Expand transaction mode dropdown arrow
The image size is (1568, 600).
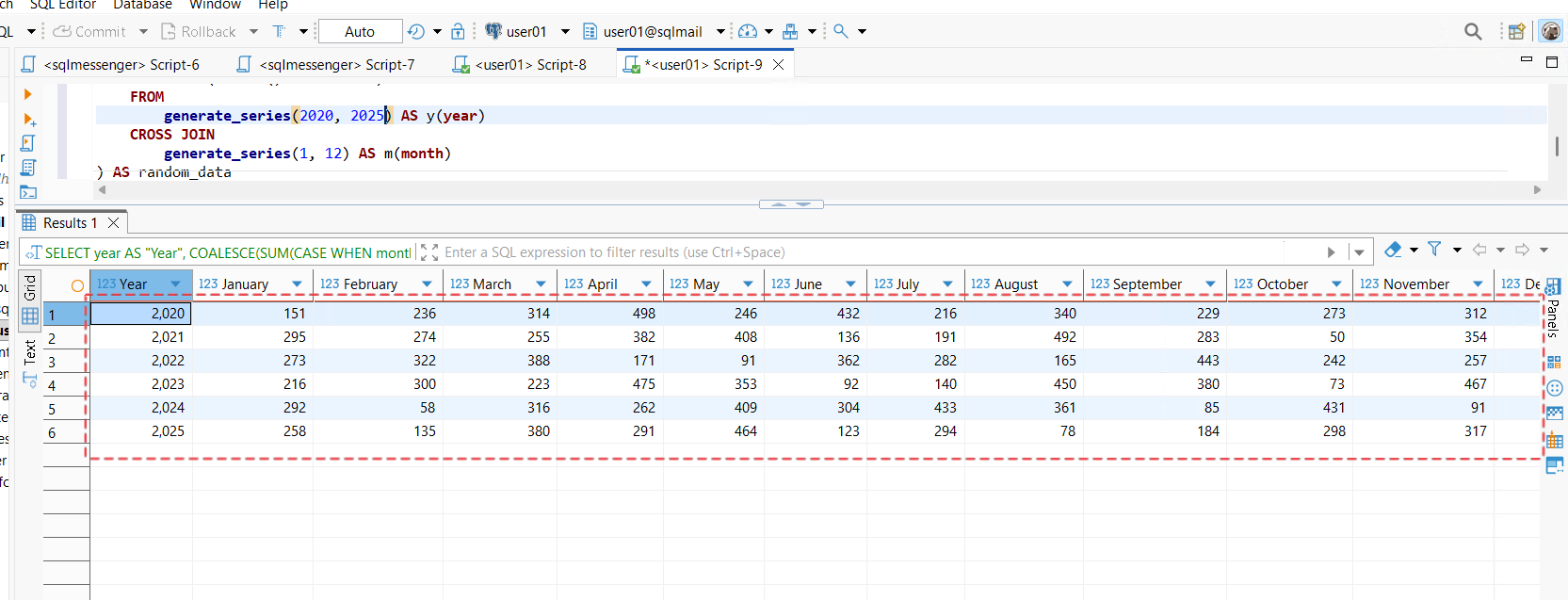coord(303,31)
